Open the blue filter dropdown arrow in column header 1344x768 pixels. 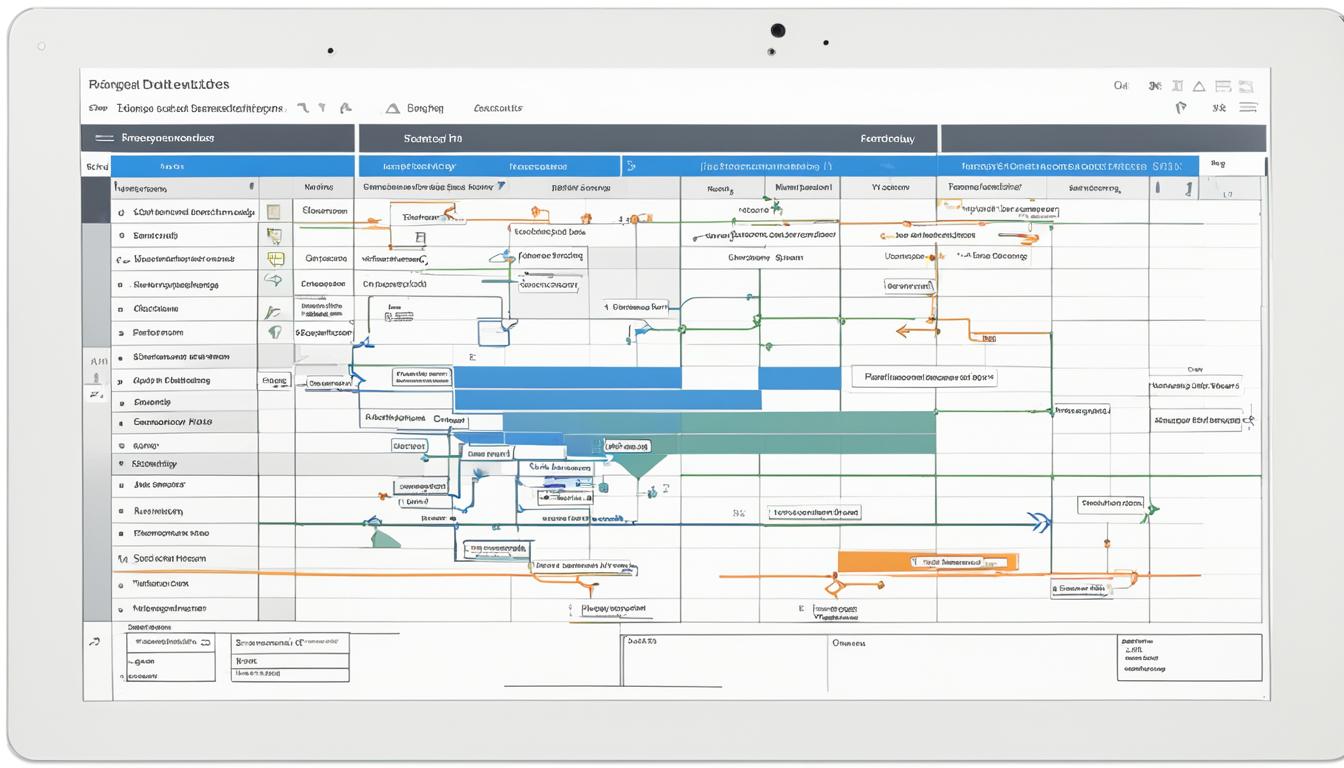[x=501, y=186]
